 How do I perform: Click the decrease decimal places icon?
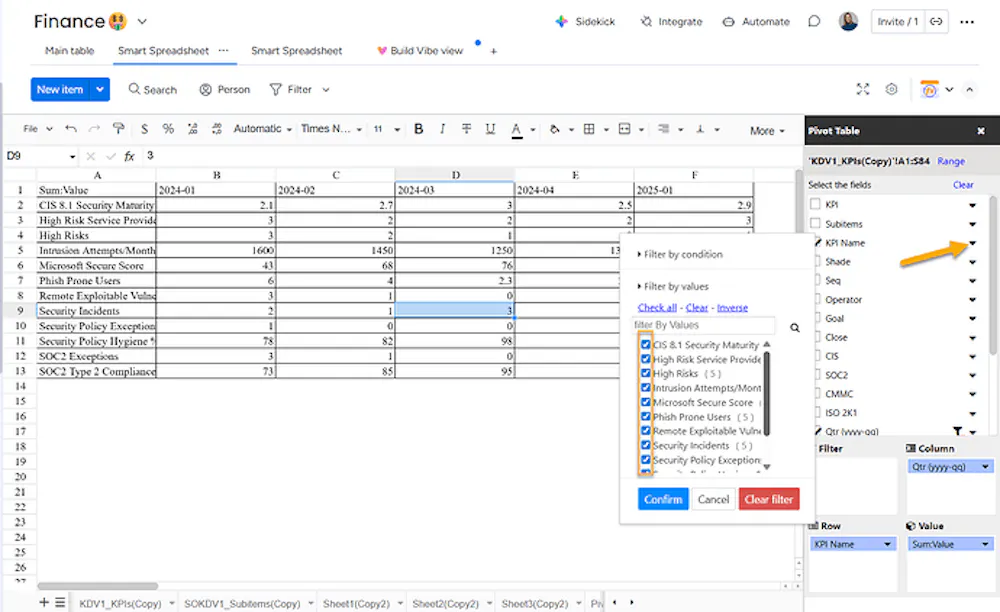(x=193, y=129)
